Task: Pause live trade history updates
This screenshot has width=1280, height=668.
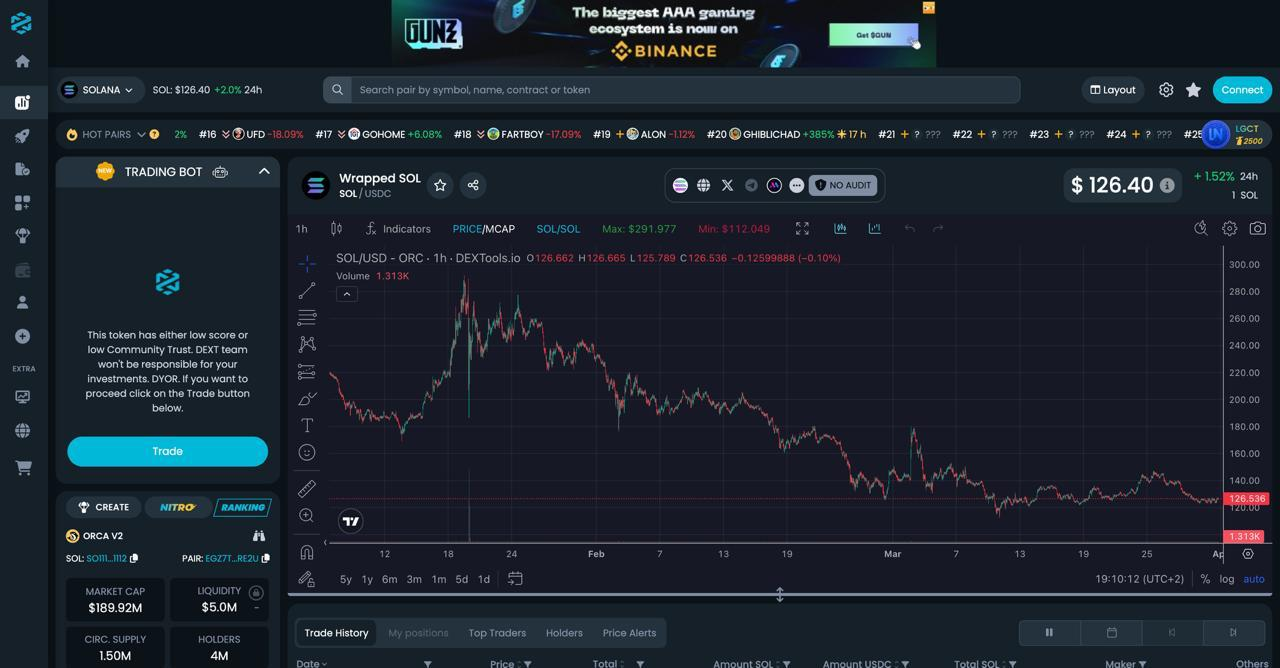Action: [1048, 632]
